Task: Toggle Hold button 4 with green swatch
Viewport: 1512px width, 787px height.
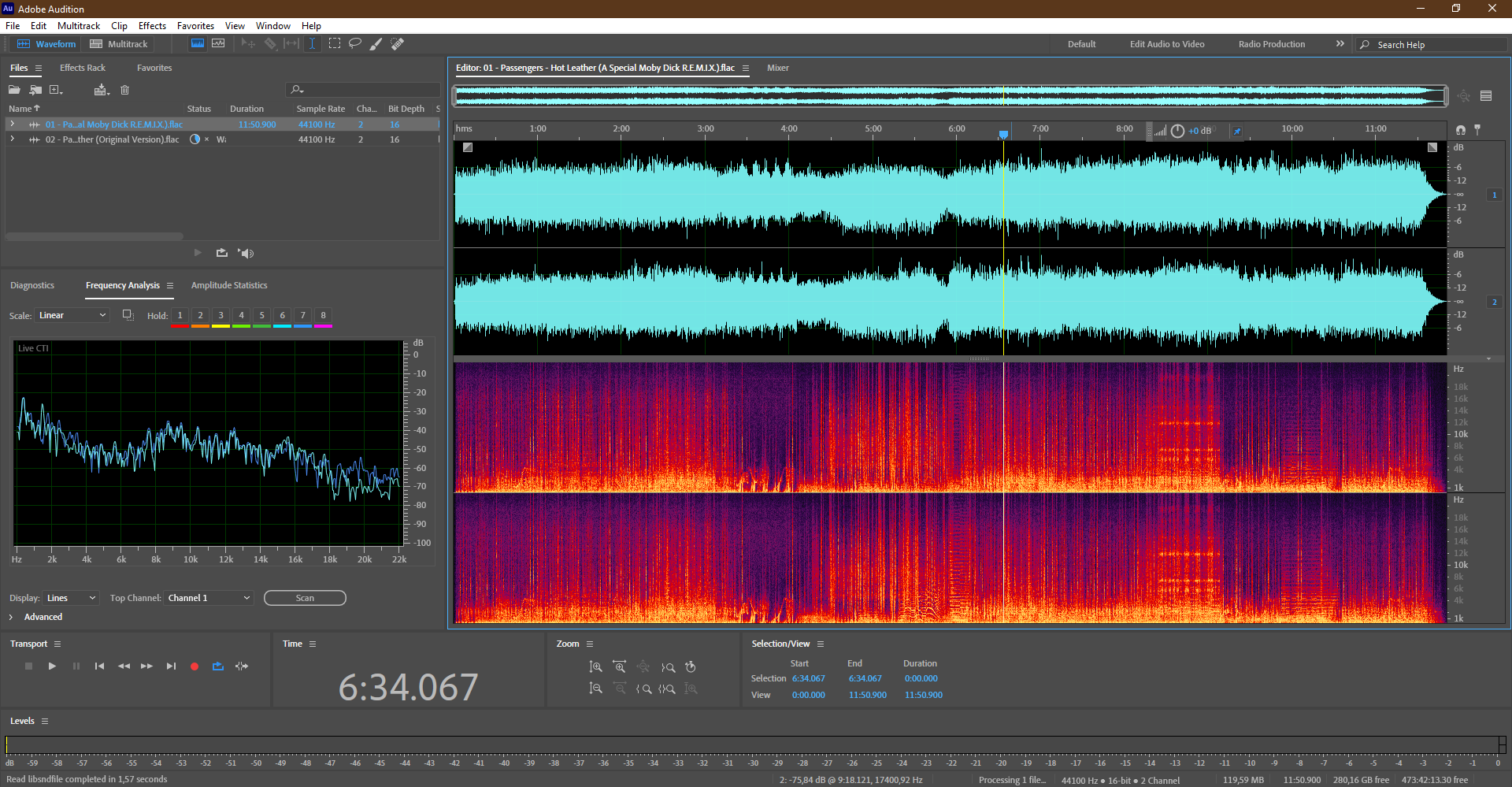Action: click(x=241, y=316)
